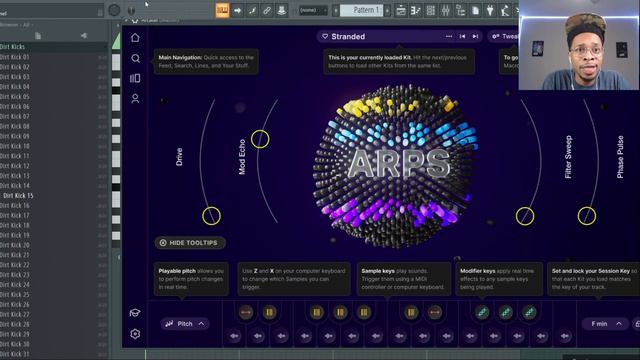Image resolution: width=640 pixels, height=360 pixels.
Task: Toggle step editing note icon
Action: tap(252, 10)
